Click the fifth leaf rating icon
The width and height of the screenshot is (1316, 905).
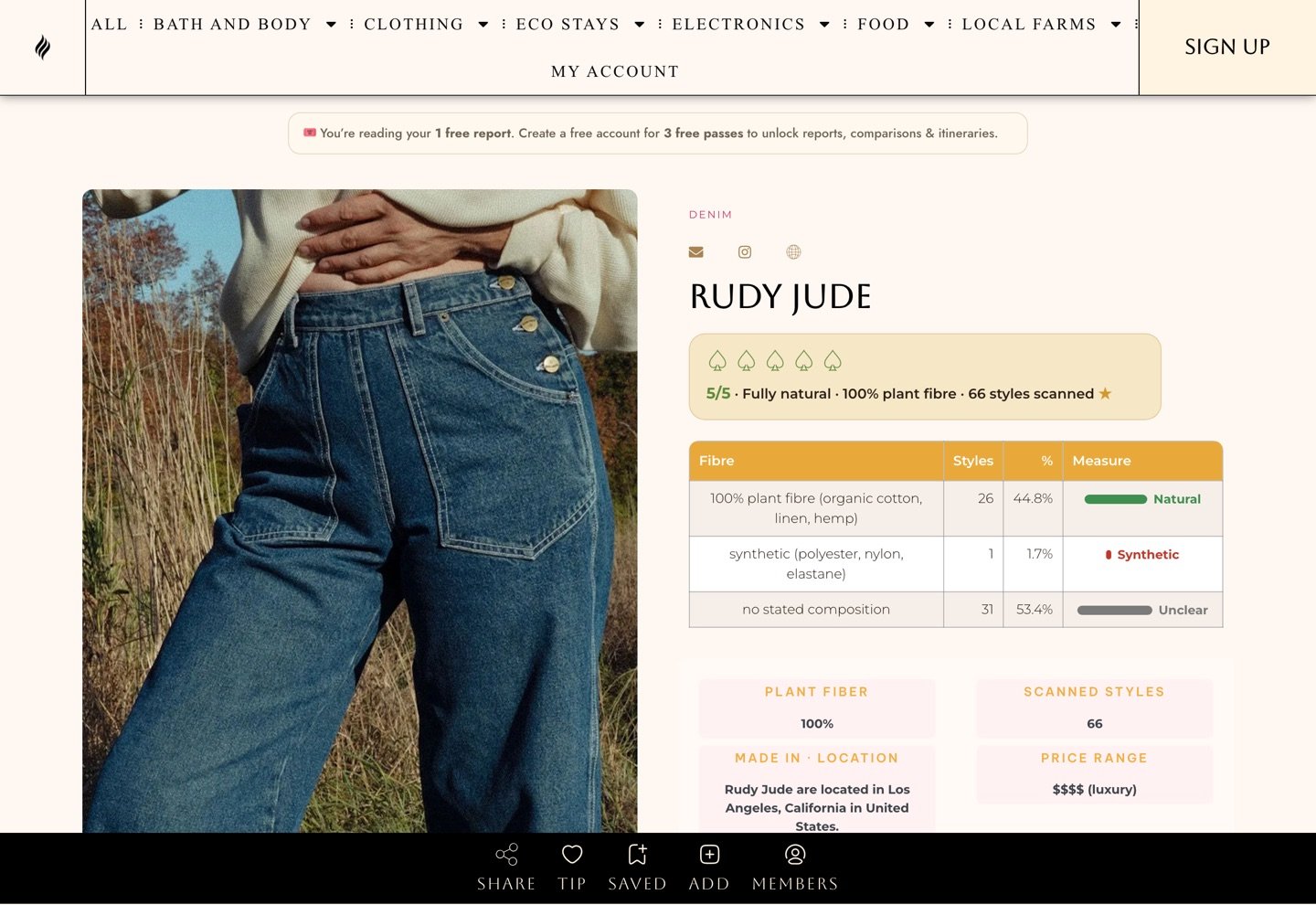pyautogui.click(x=833, y=361)
